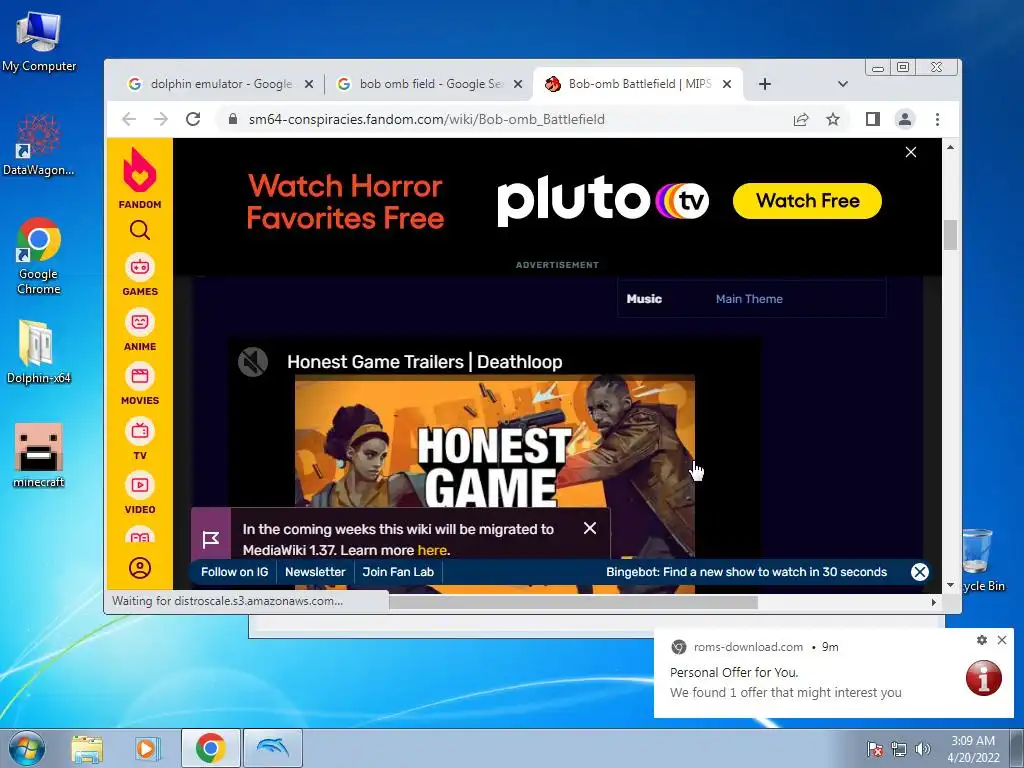
Task: Reload the current page
Action: tap(193, 119)
